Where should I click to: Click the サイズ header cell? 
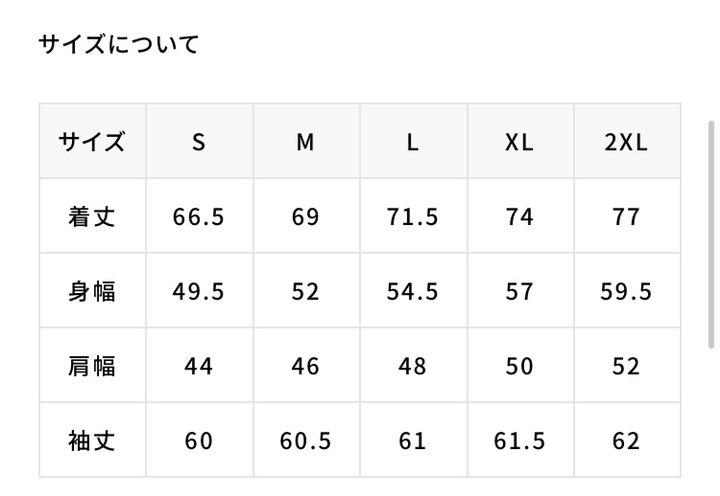(x=92, y=141)
